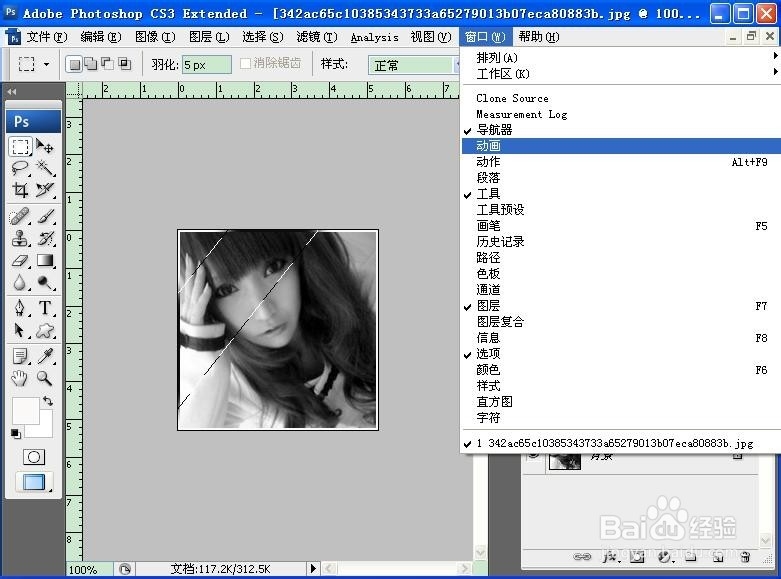Open adjustment layer menu in Layers panel

coord(664,557)
